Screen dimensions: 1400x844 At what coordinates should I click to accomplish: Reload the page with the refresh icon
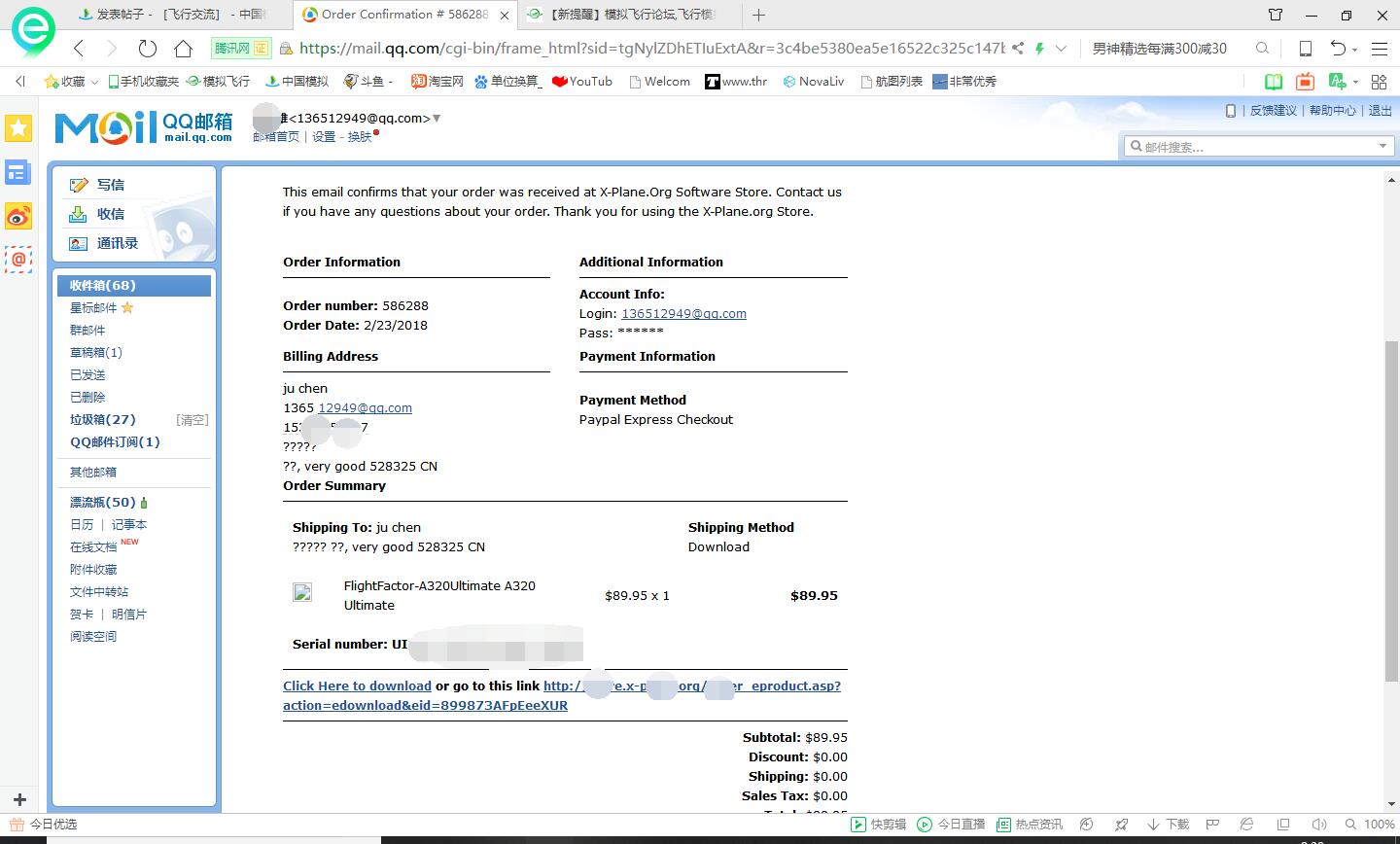pos(148,49)
